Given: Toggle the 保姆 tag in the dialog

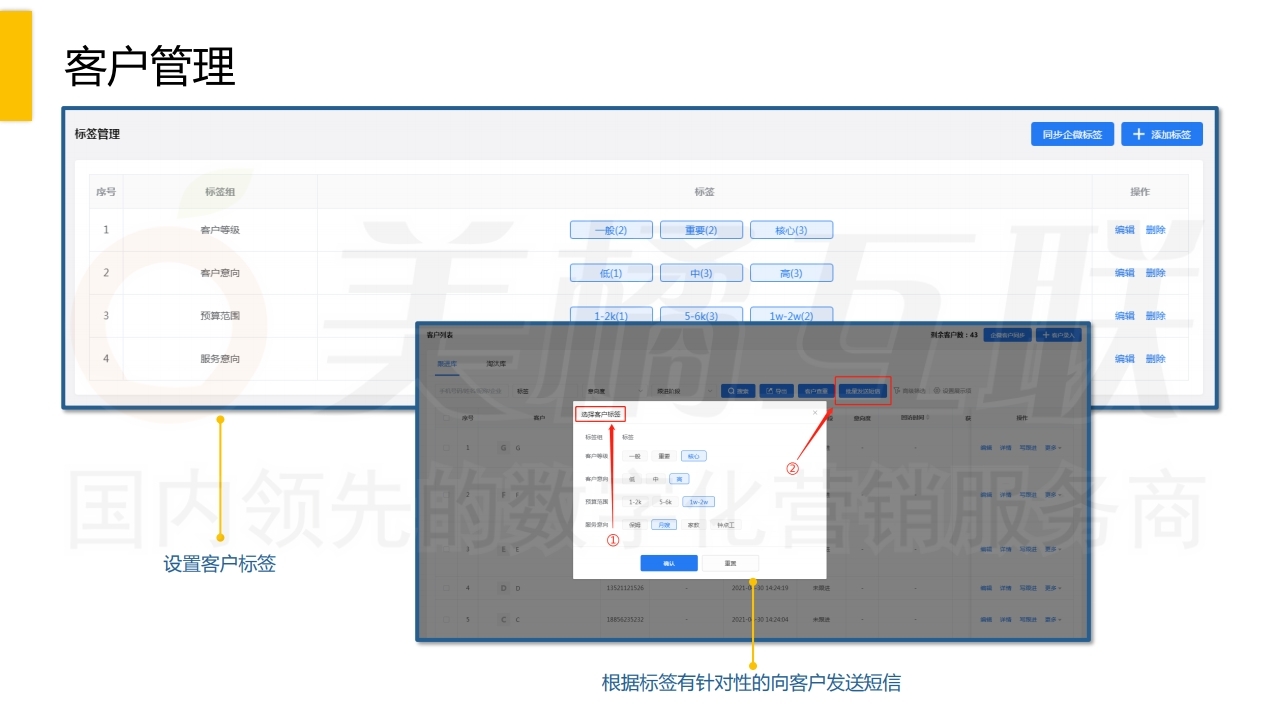Looking at the screenshot, I should [634, 525].
